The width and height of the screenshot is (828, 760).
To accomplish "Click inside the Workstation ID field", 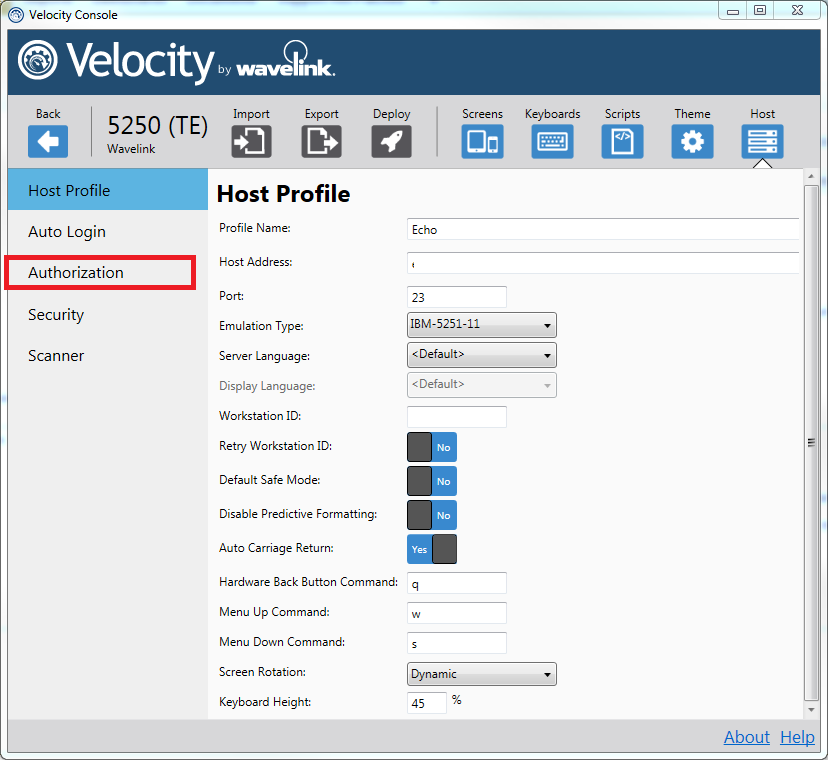I will click(456, 416).
